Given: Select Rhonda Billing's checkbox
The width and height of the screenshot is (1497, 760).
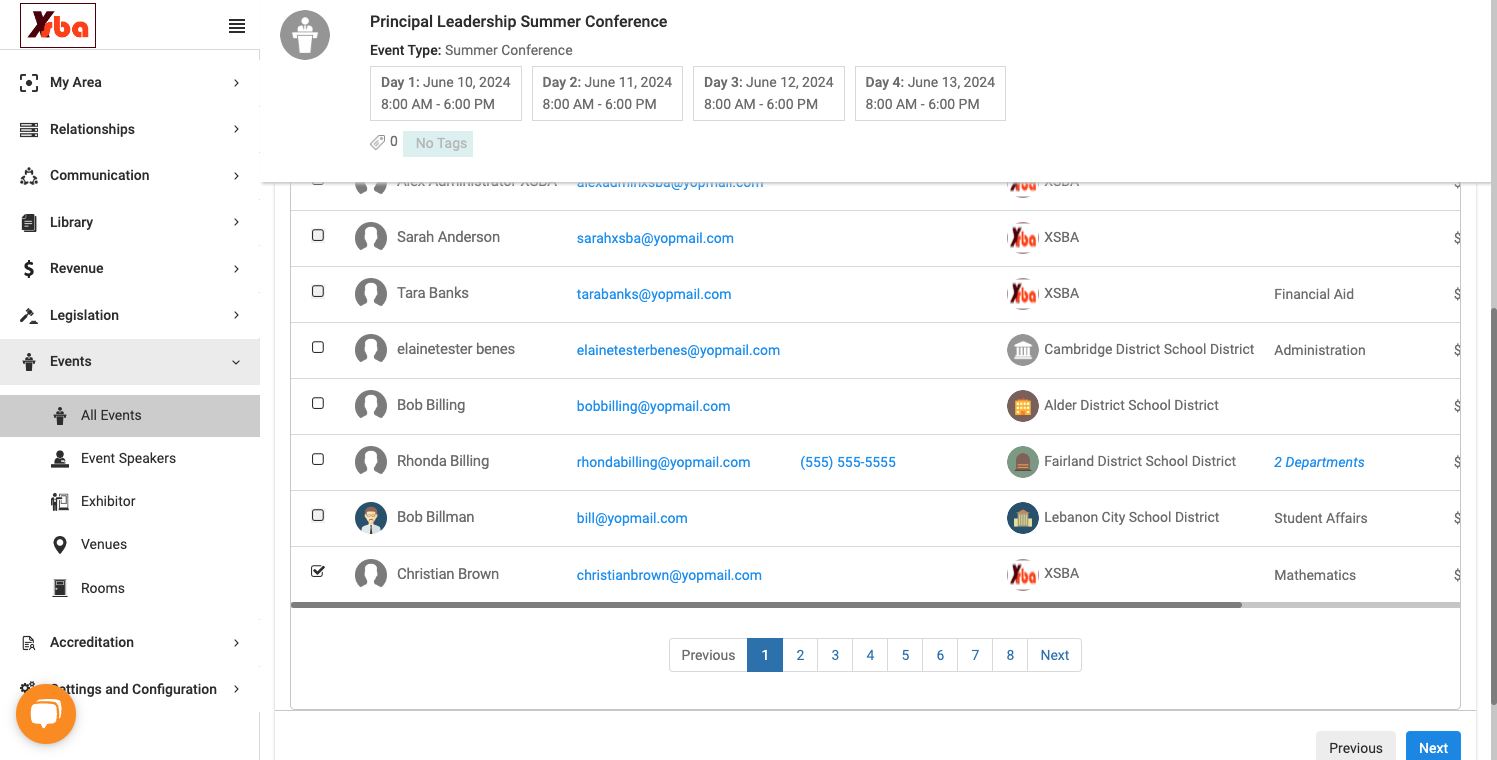Looking at the screenshot, I should (318, 460).
